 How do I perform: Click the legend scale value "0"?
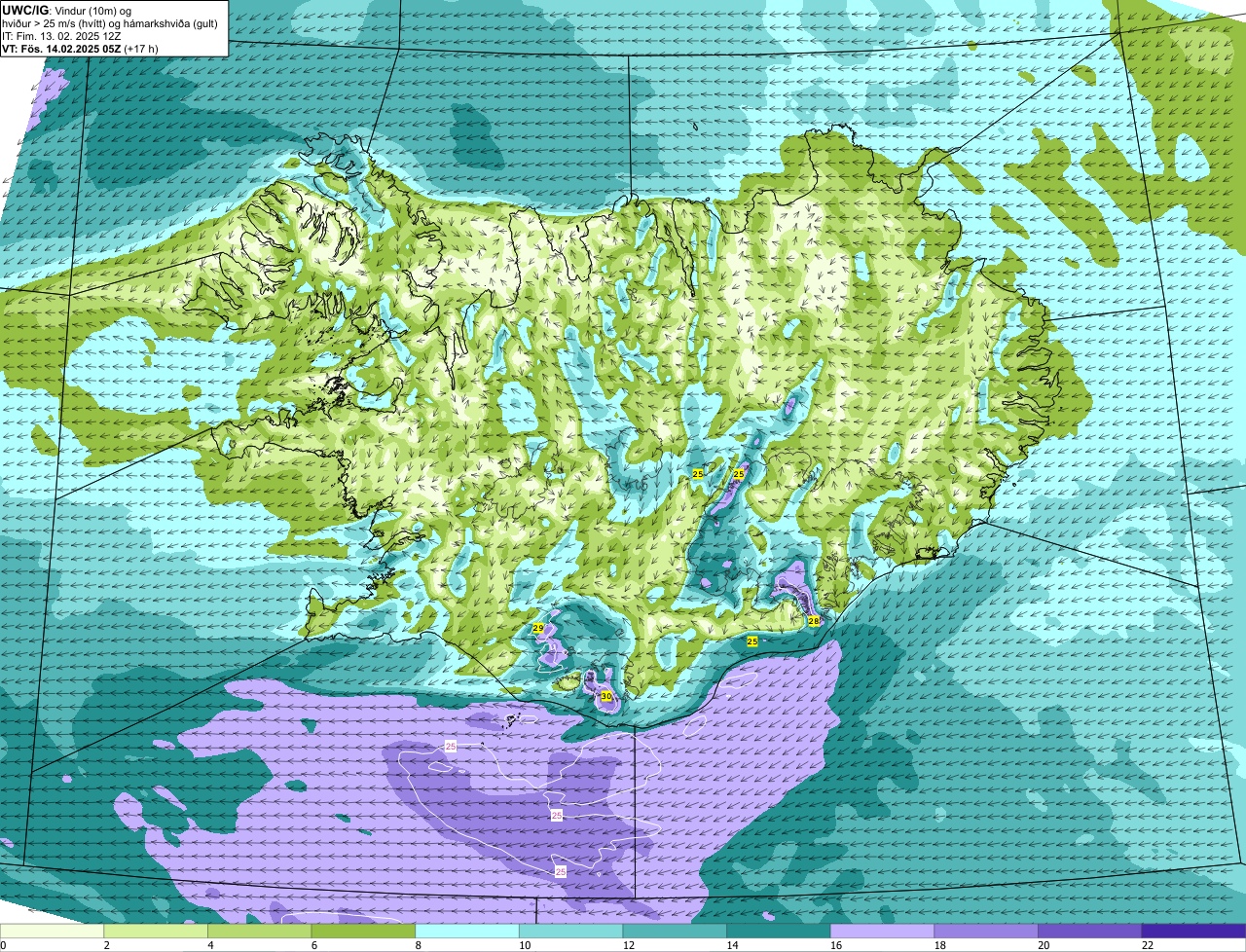pos(4,945)
